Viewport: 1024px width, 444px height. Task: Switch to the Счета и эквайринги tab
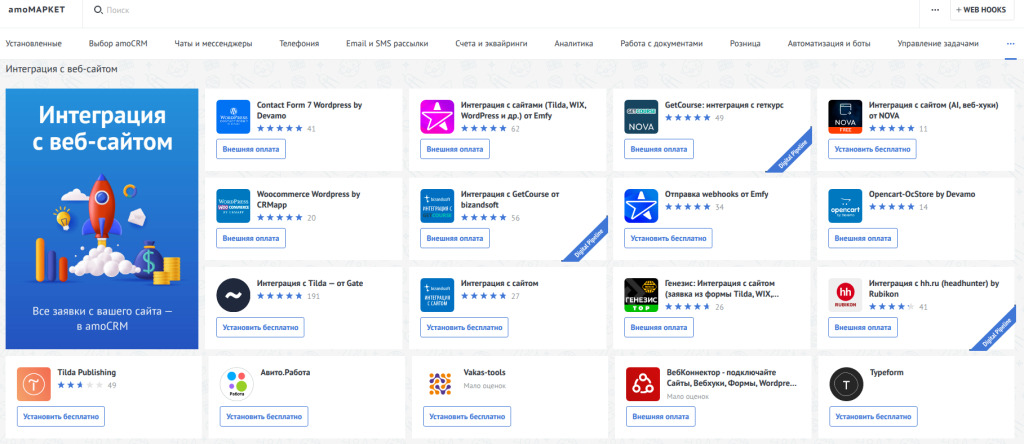point(491,44)
